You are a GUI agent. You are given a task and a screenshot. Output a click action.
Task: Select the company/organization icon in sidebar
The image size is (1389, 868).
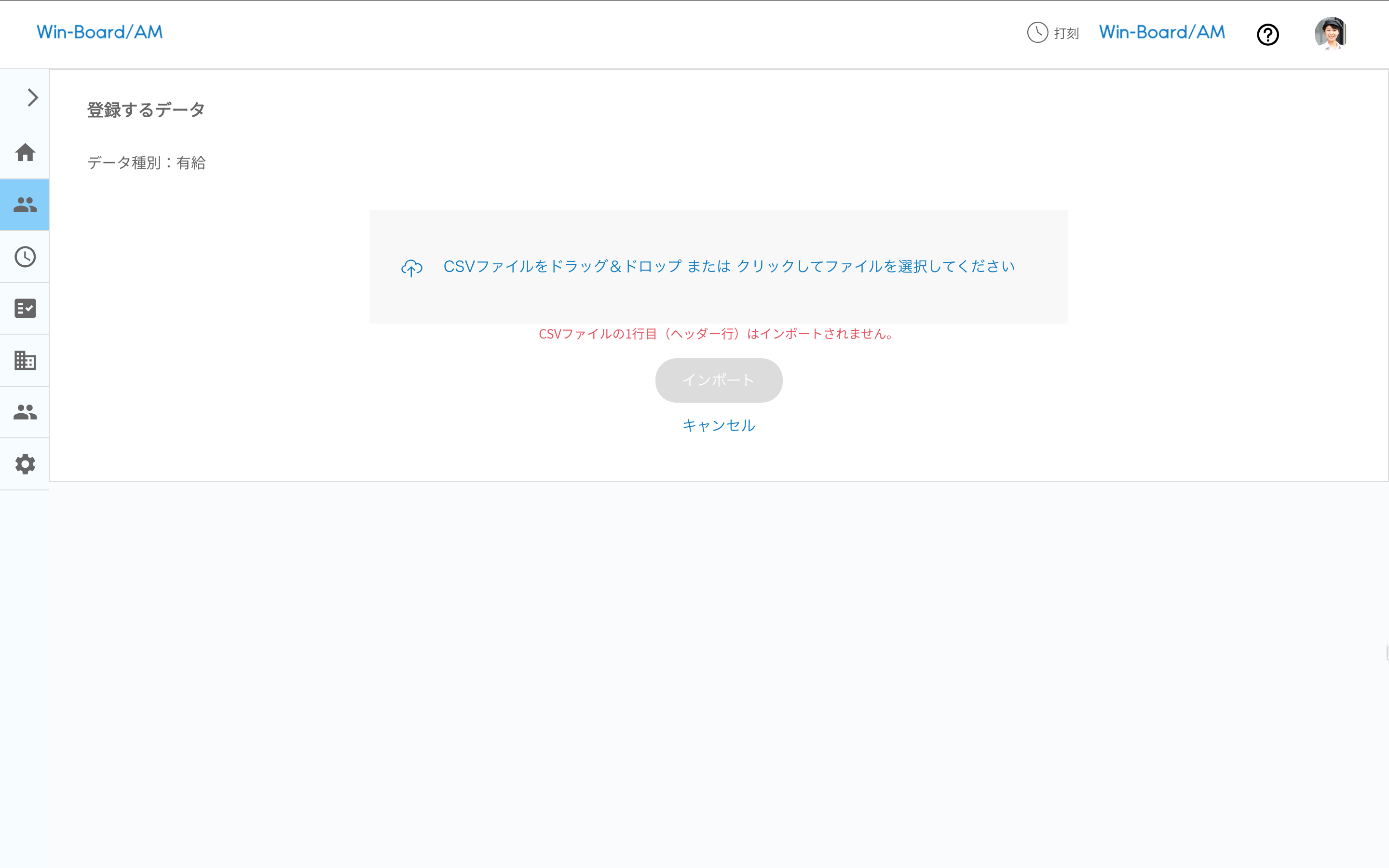[25, 360]
